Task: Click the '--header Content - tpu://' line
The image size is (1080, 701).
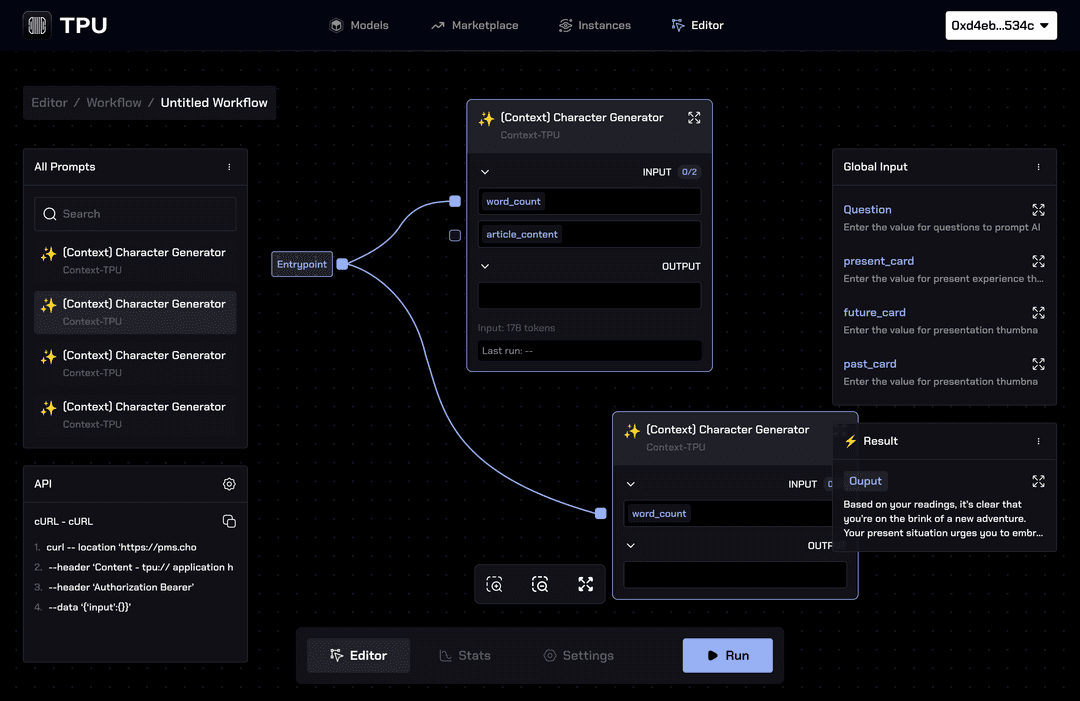Action: [x=141, y=567]
